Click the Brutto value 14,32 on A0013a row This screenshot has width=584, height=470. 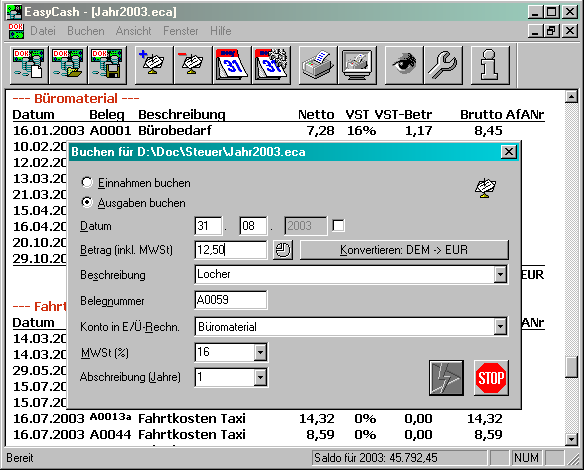pos(485,419)
